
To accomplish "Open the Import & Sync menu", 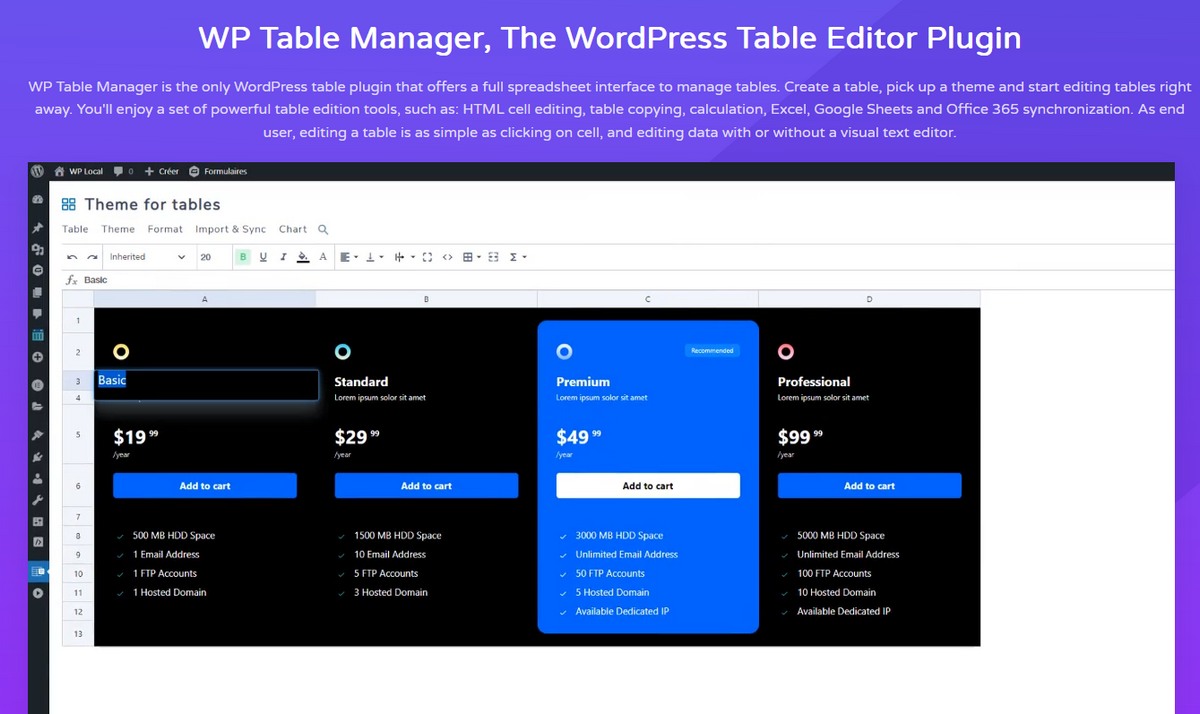I will (x=231, y=229).
